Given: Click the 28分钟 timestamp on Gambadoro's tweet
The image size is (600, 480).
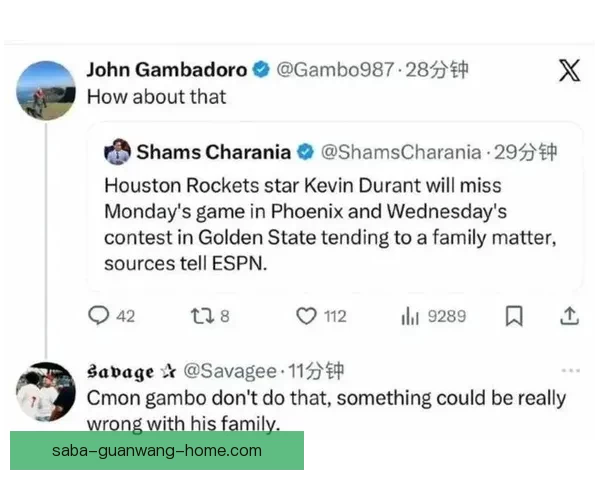Looking at the screenshot, I should (x=437, y=70).
